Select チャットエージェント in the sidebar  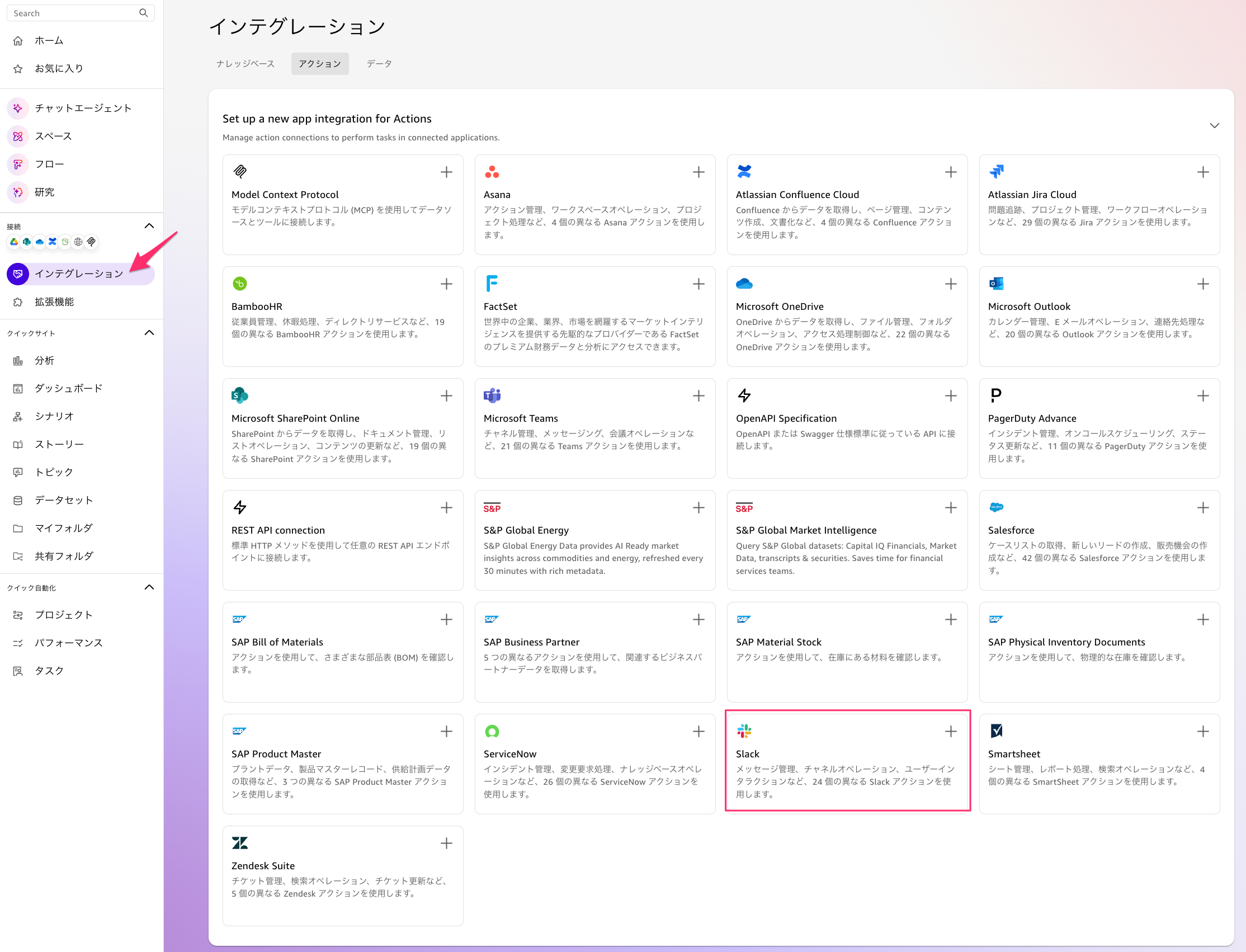83,107
